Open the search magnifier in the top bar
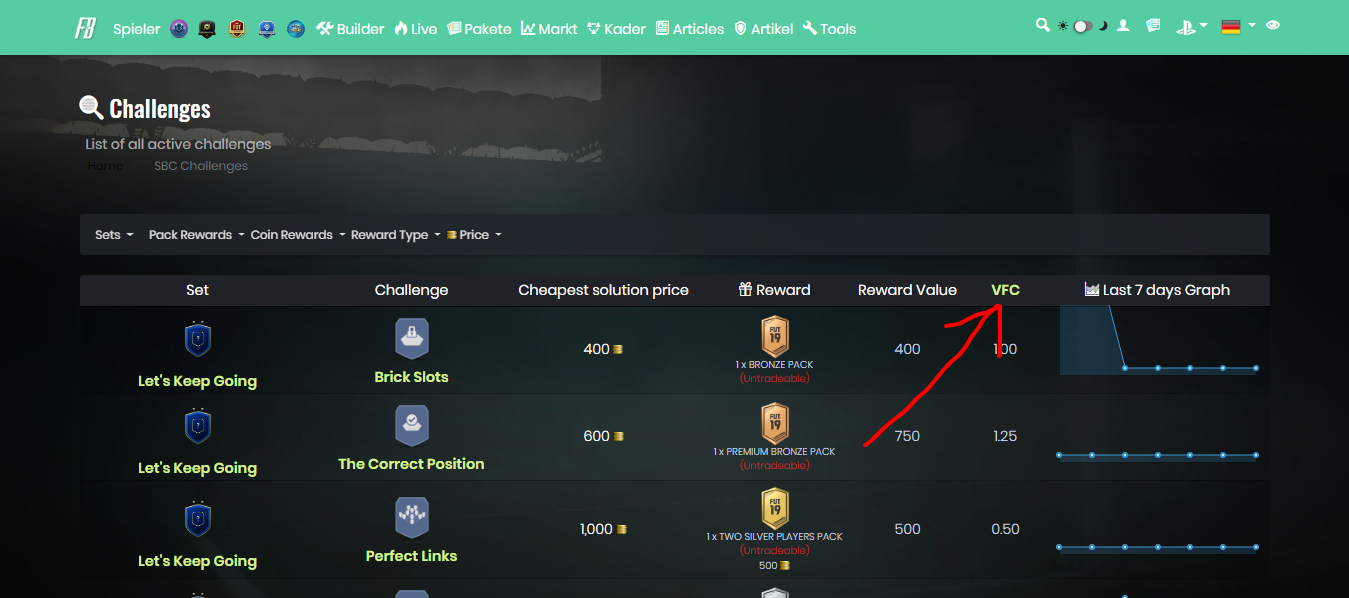The height and width of the screenshot is (598, 1349). point(1042,25)
